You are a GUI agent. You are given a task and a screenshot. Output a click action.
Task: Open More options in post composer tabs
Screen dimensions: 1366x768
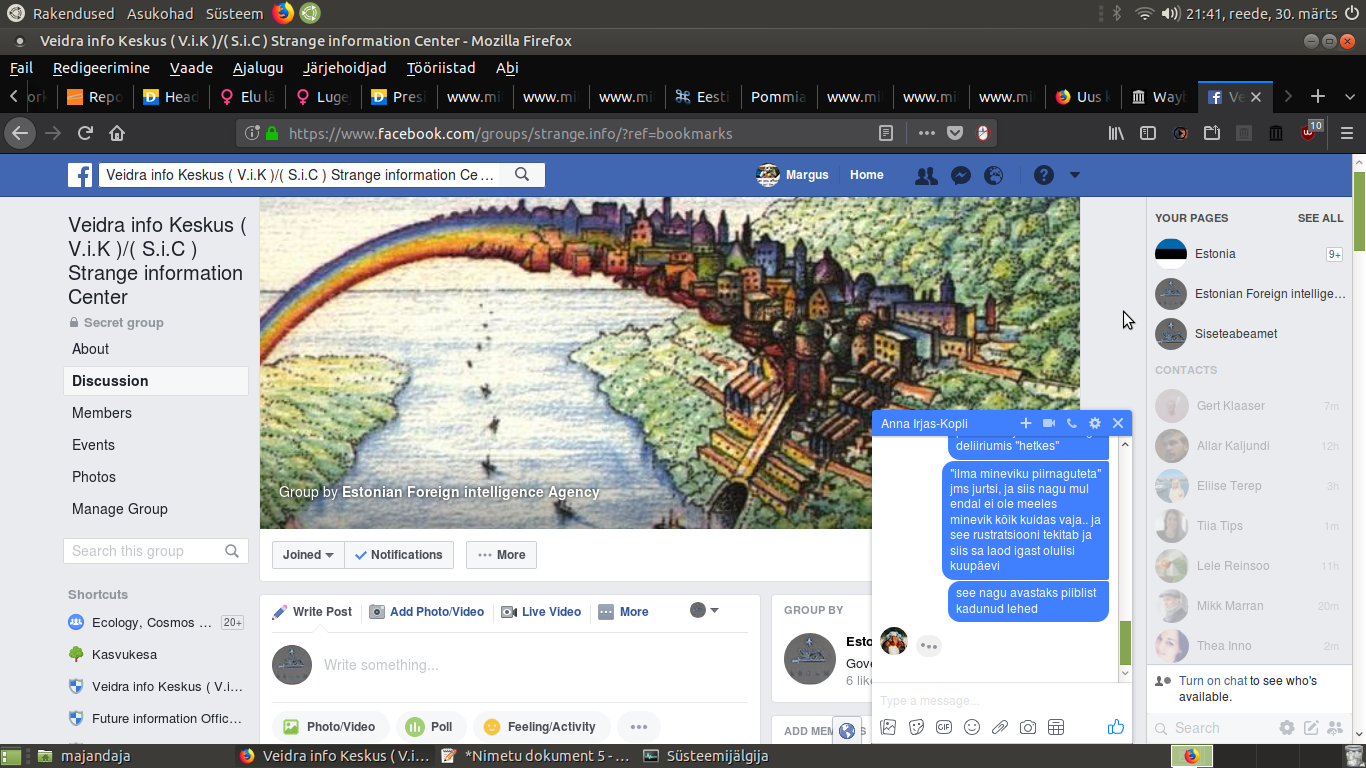623,612
